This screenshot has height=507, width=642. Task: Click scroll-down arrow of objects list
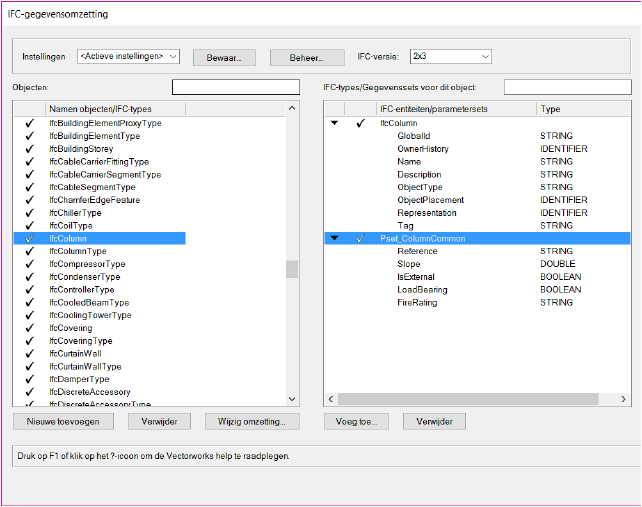(x=292, y=399)
